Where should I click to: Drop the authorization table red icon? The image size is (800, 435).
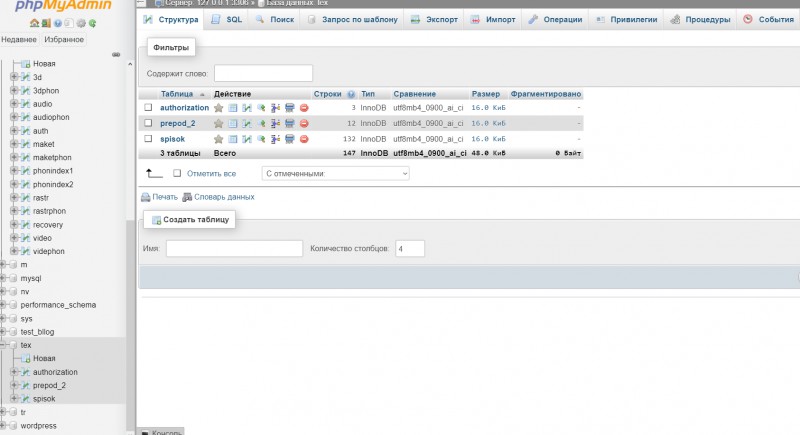pos(304,108)
